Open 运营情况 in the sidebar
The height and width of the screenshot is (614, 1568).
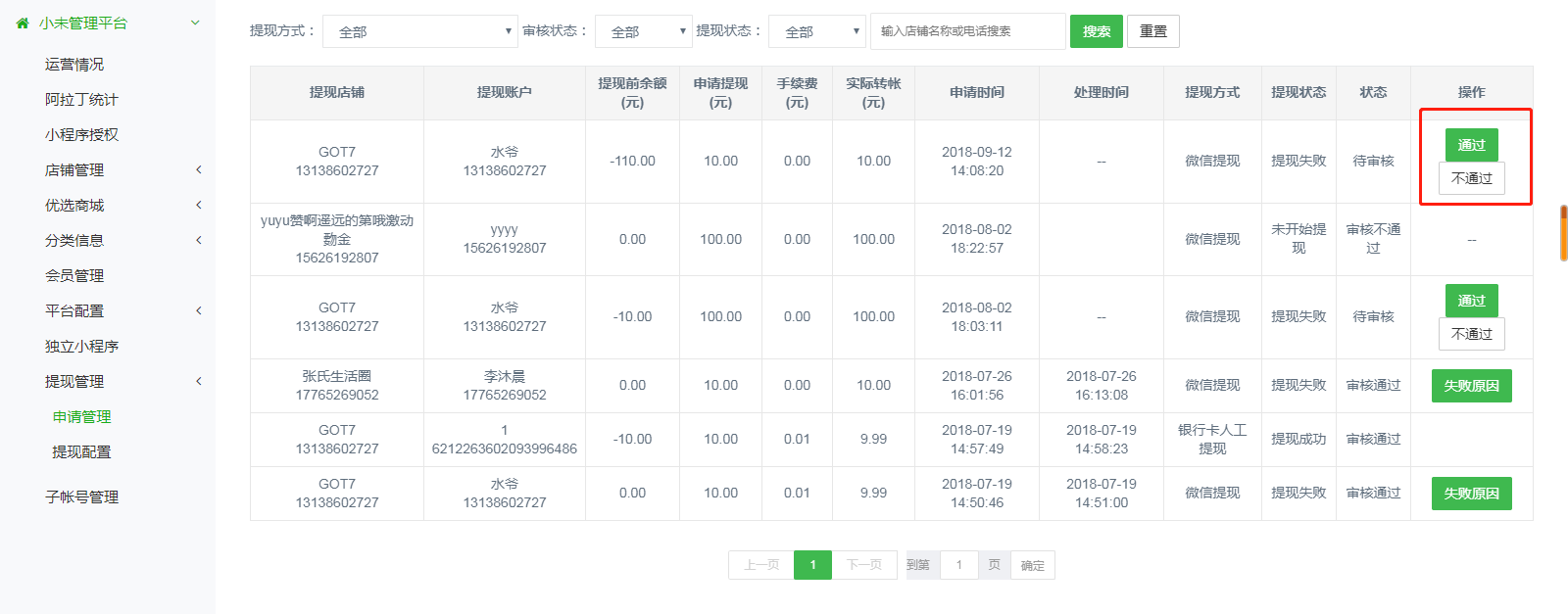point(74,64)
